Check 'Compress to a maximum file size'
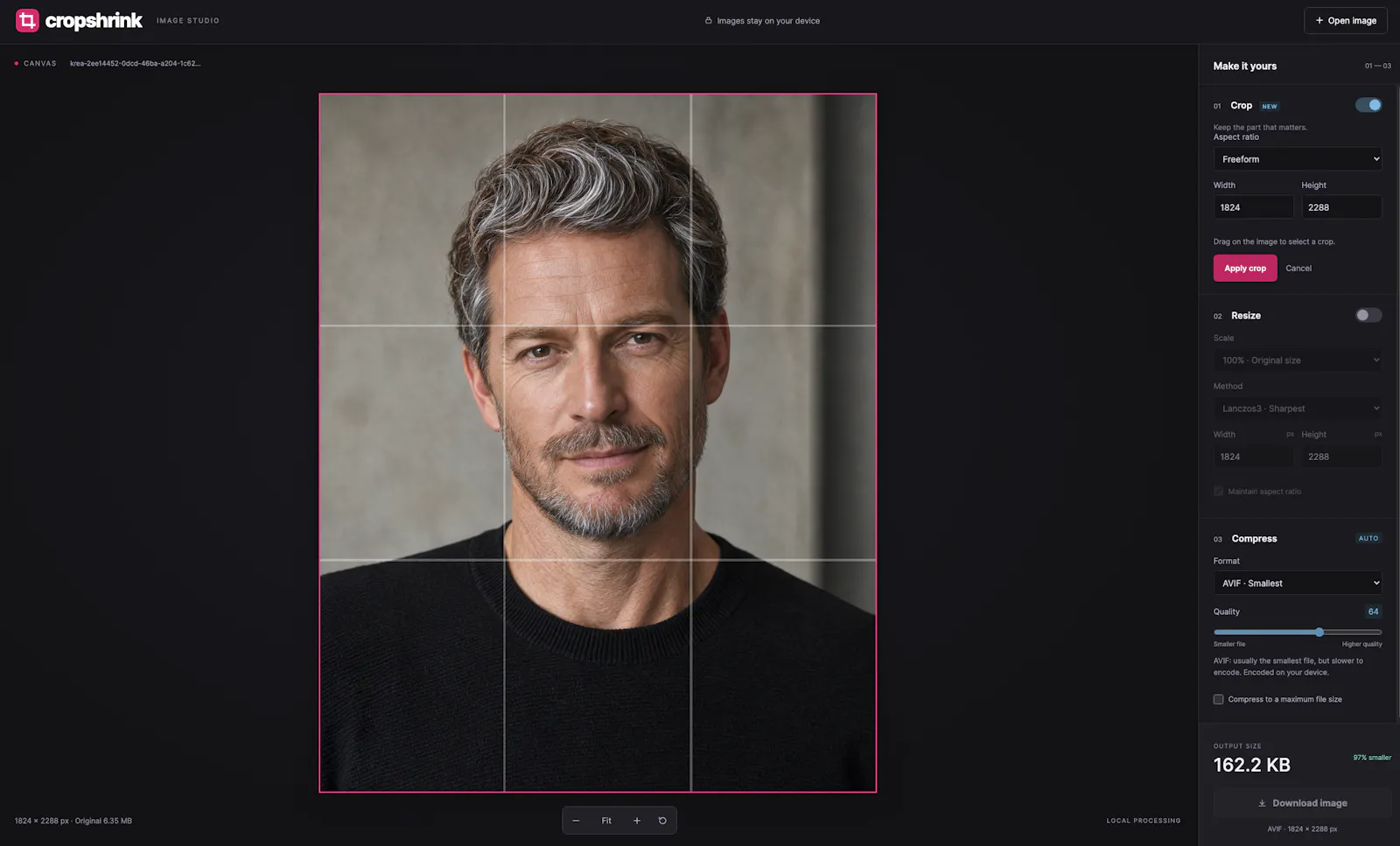 click(x=1218, y=699)
